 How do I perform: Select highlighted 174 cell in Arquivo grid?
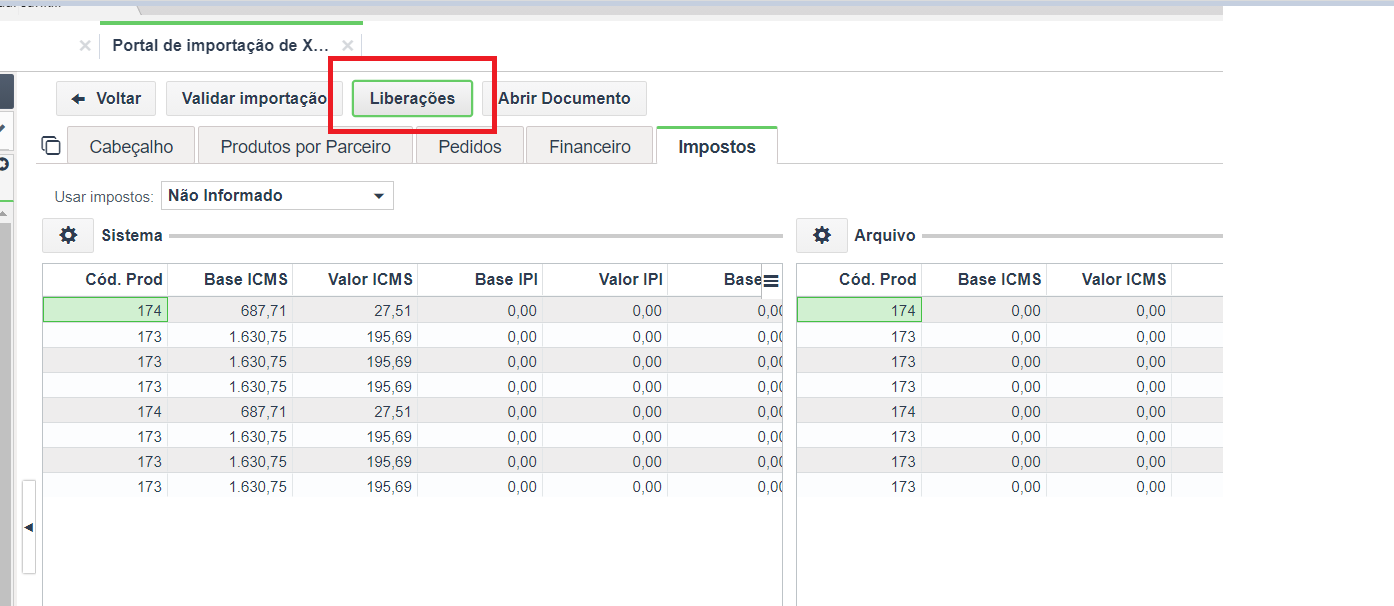coord(859,310)
